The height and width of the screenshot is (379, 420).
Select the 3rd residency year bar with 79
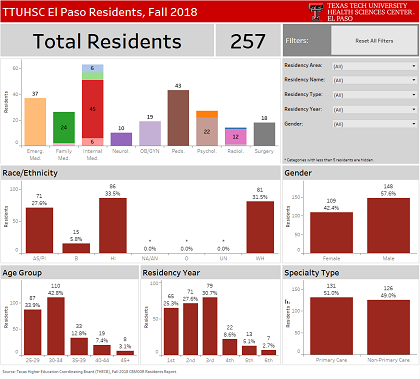210,326
